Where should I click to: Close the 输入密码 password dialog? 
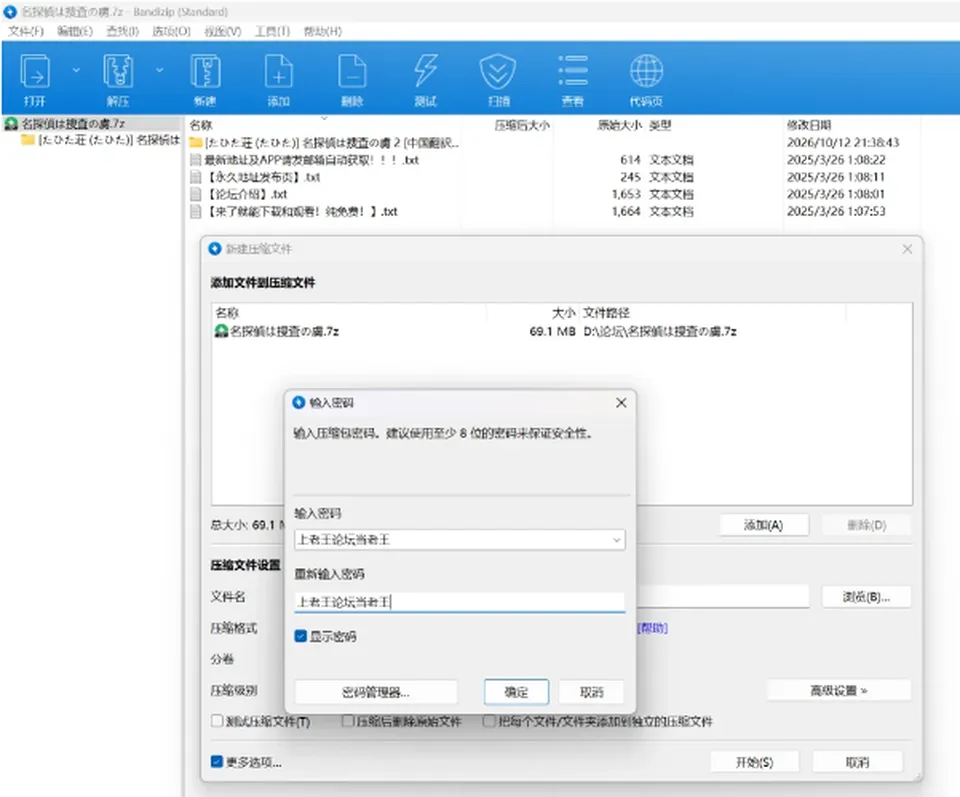pyautogui.click(x=621, y=403)
